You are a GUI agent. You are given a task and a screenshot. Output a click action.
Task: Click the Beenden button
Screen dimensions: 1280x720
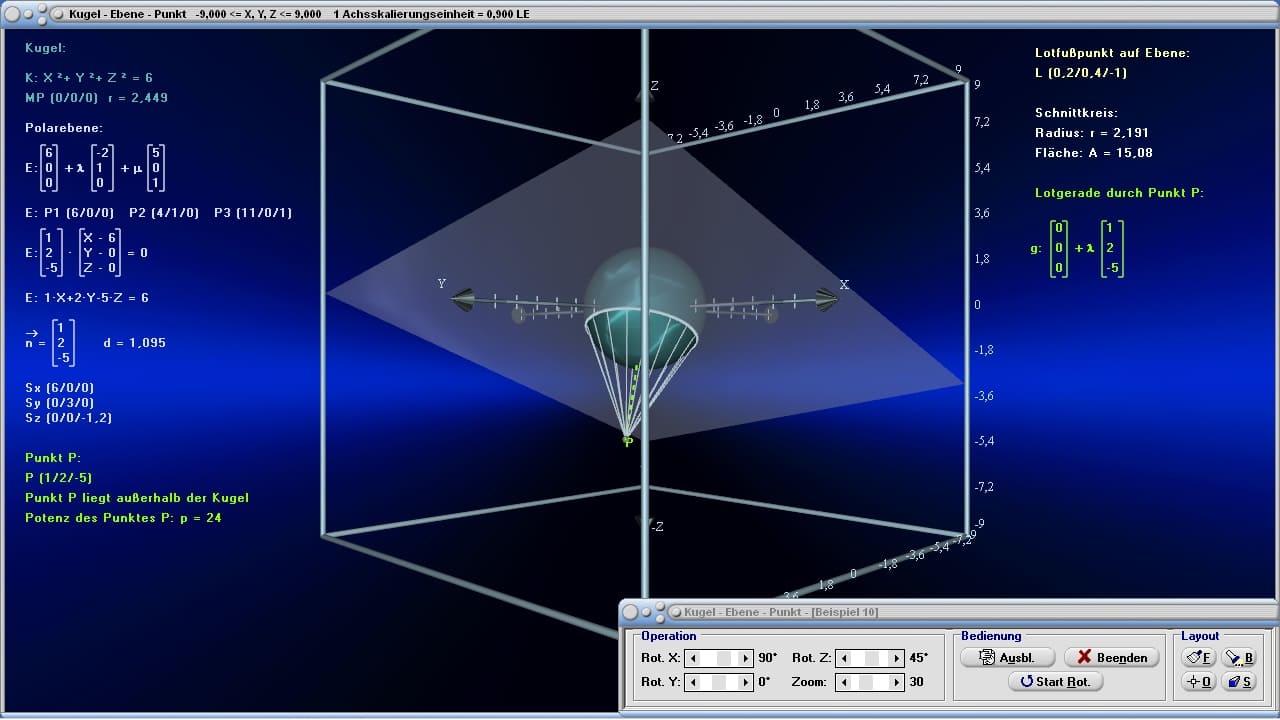pos(1112,657)
